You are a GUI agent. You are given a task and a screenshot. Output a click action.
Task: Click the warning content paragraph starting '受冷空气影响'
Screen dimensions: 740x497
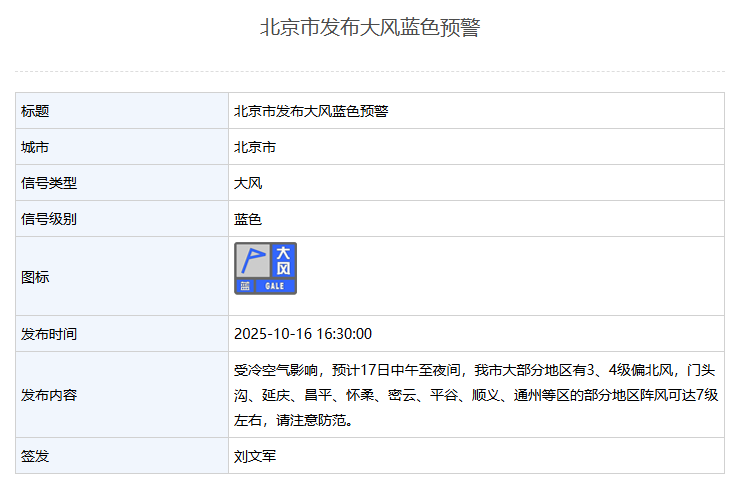click(475, 395)
